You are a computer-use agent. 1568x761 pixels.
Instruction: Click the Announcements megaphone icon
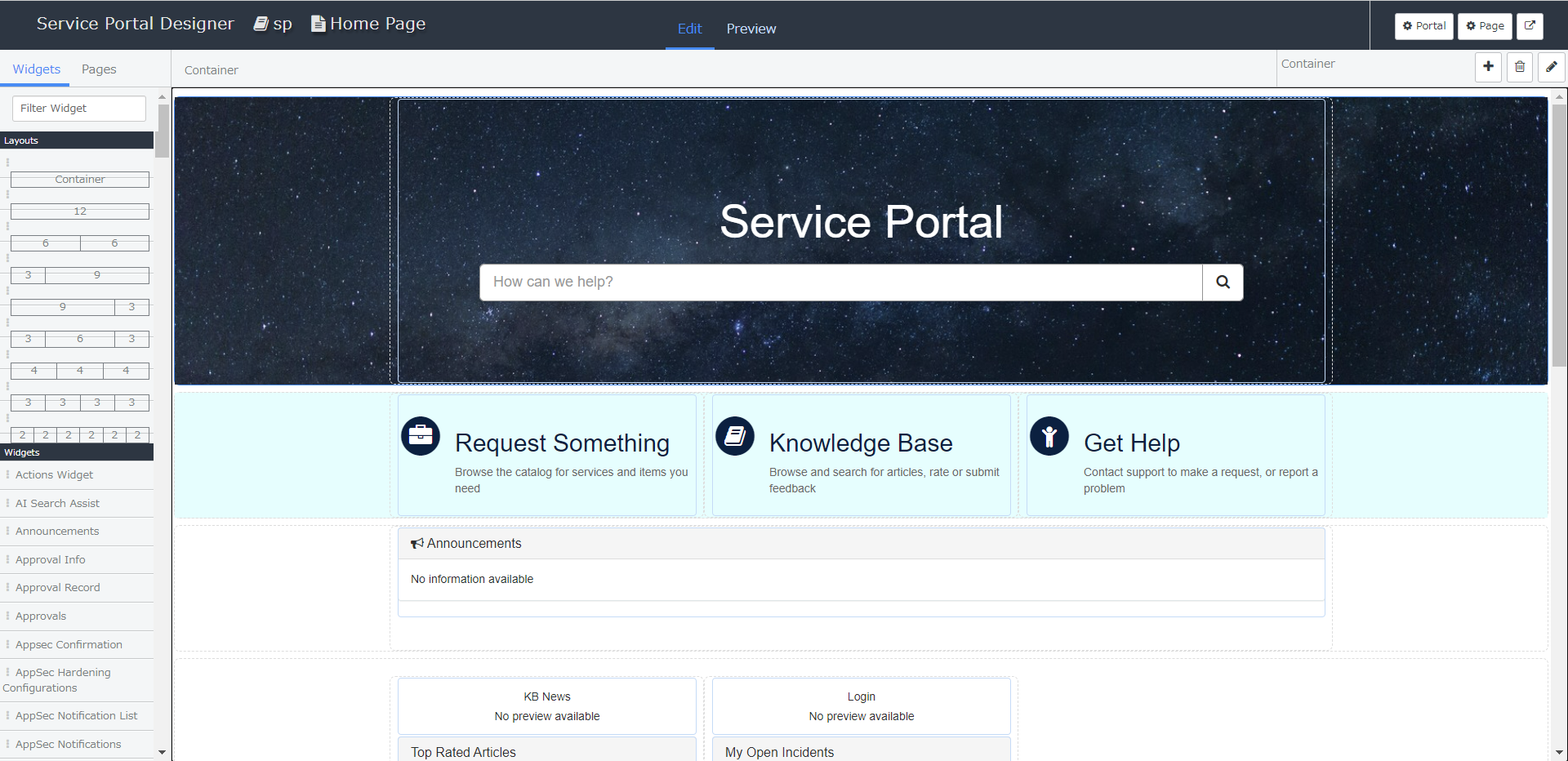coord(416,542)
